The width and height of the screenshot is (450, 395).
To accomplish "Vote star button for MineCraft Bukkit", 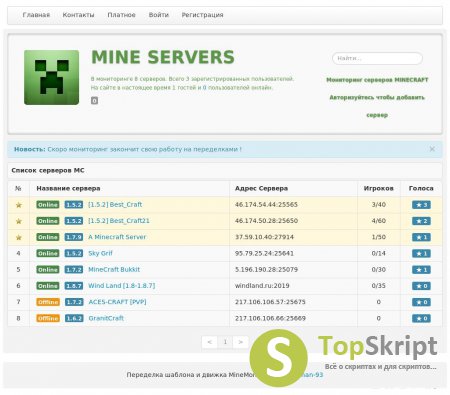I will (x=421, y=270).
